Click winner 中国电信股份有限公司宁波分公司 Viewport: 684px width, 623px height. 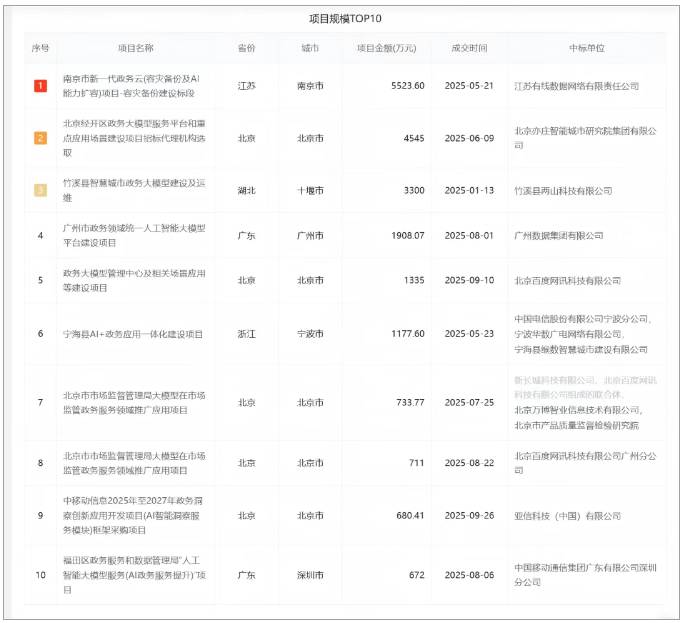(x=582, y=319)
